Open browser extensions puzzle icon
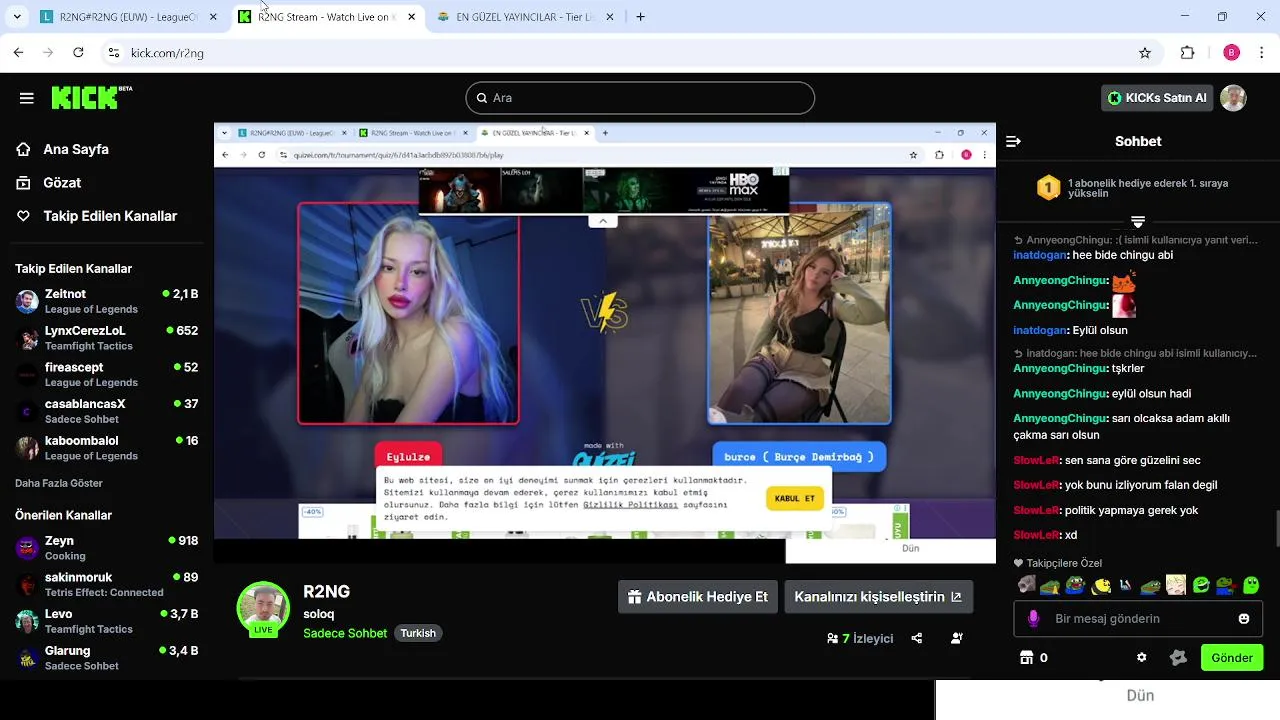 click(x=1188, y=53)
